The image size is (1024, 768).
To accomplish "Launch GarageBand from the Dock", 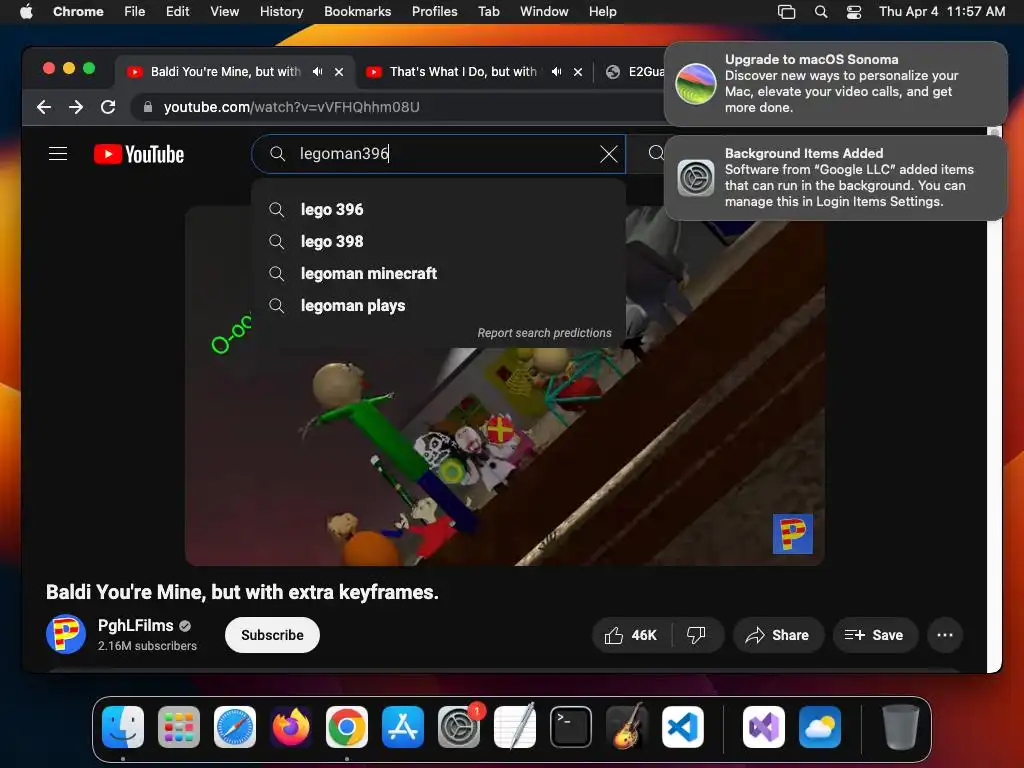I will pos(627,727).
